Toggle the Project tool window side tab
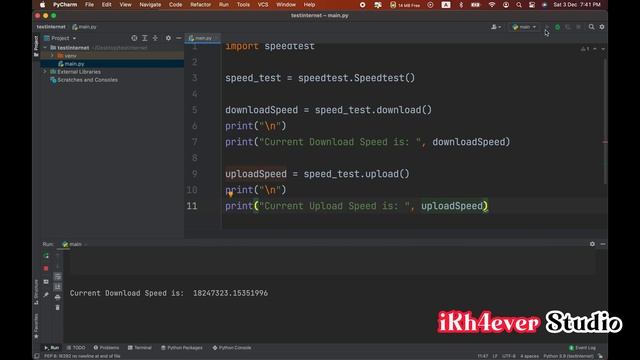Viewport: 640px width, 360px height. pos(36,46)
